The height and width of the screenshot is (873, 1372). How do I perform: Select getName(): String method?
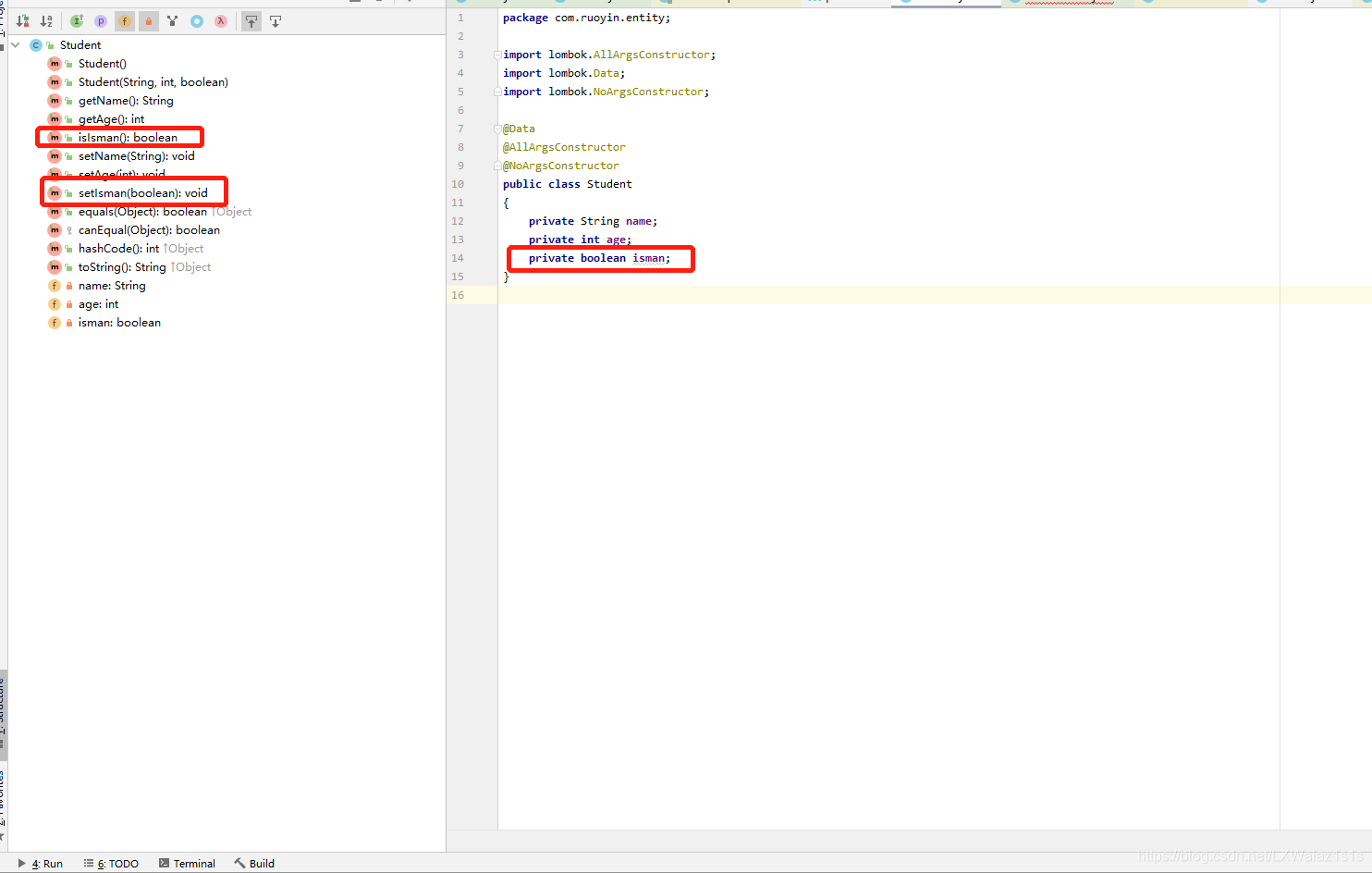tap(126, 101)
